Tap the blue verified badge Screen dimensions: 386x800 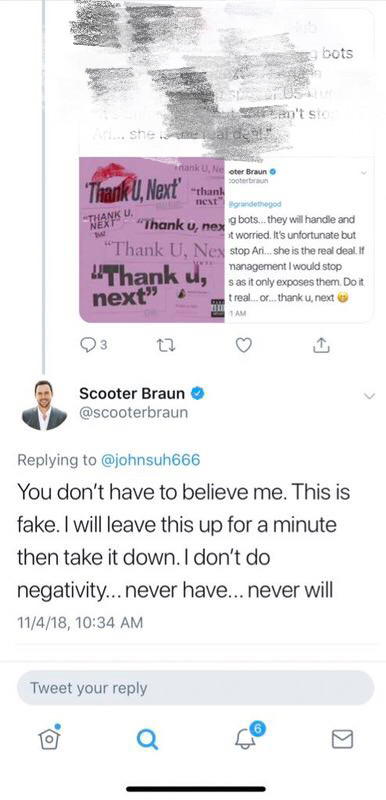tap(198, 393)
